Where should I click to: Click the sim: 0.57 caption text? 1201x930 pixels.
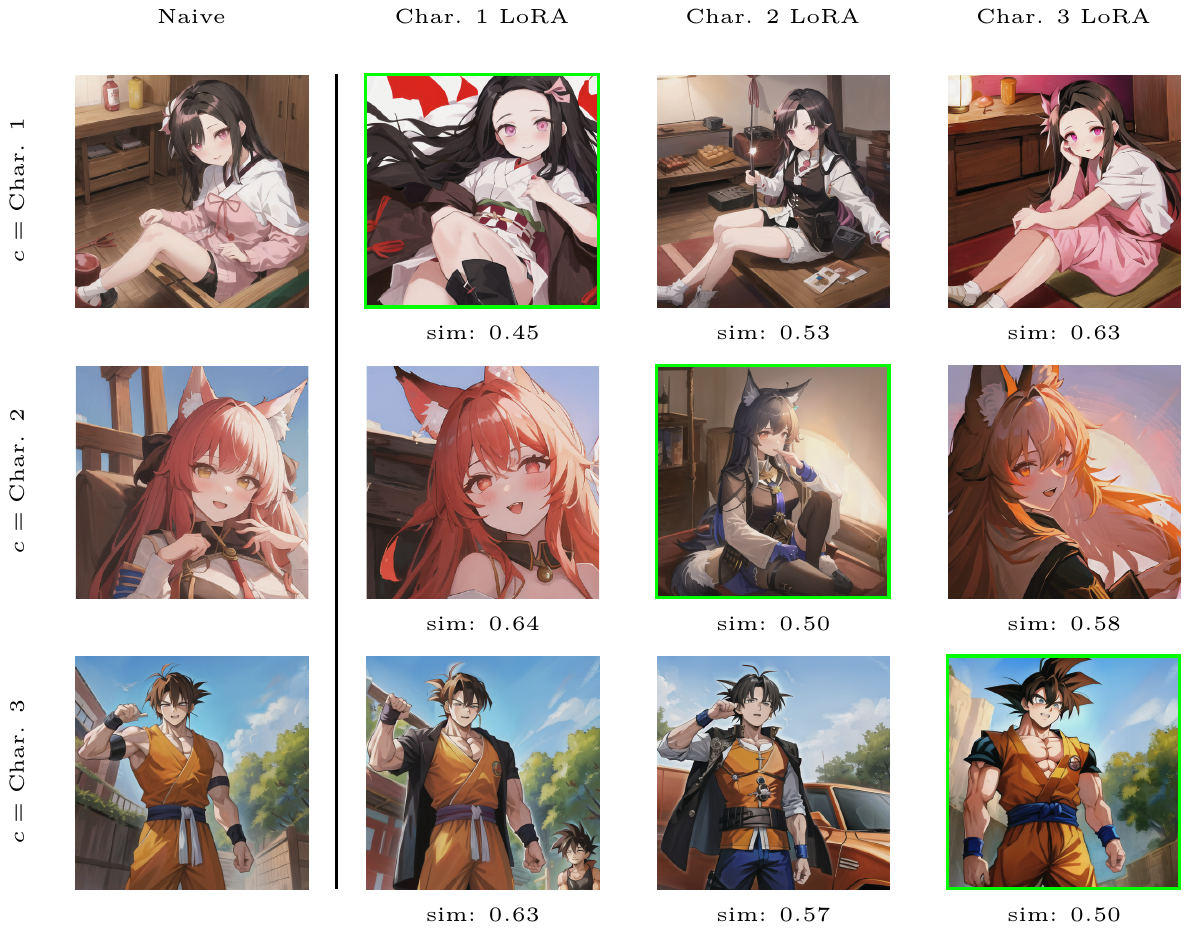tap(773, 915)
